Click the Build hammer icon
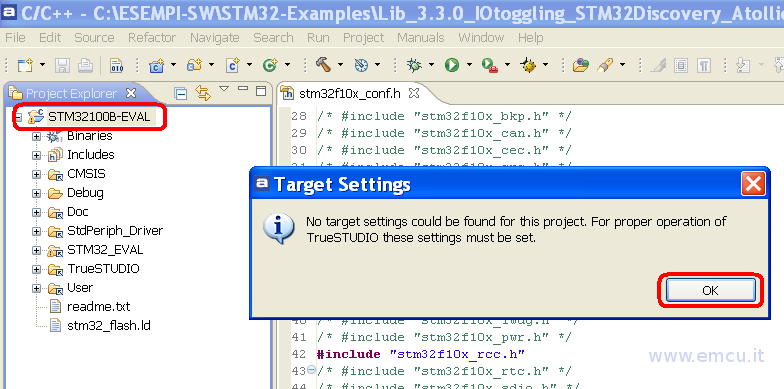The width and height of the screenshot is (784, 389). 324,64
